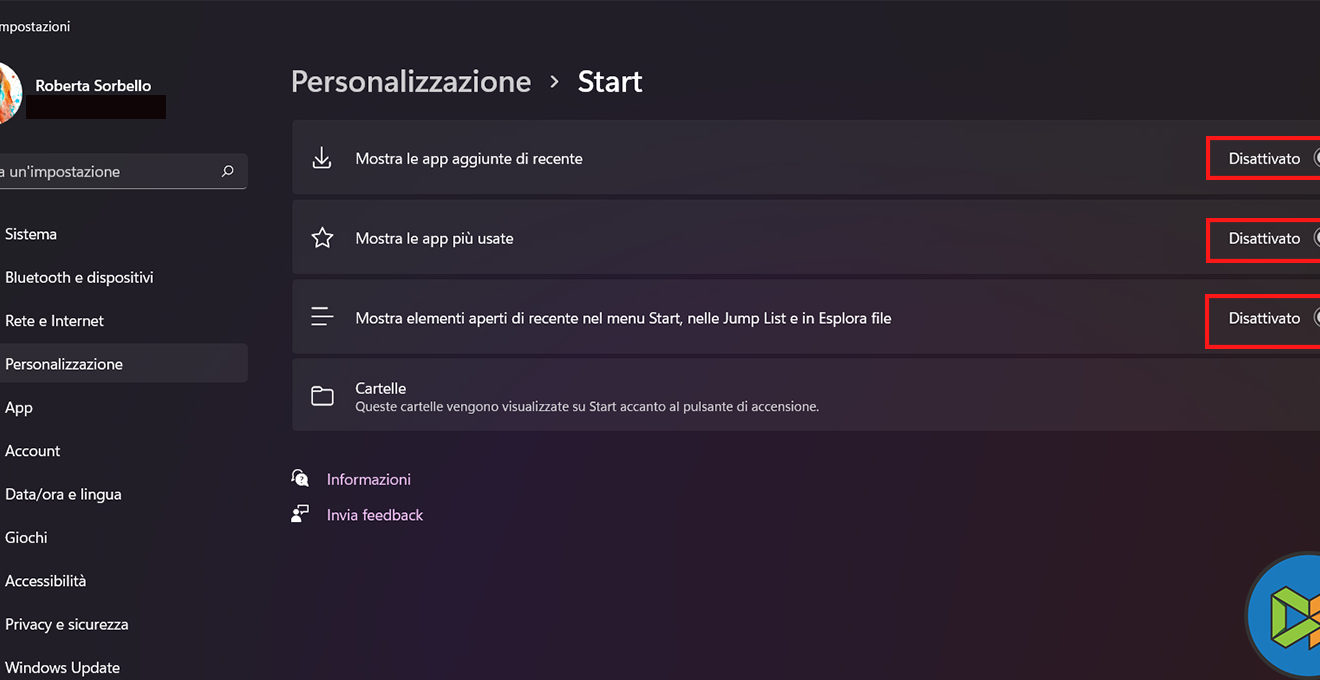Click the star icon beside most used apps

pyautogui.click(x=322, y=238)
